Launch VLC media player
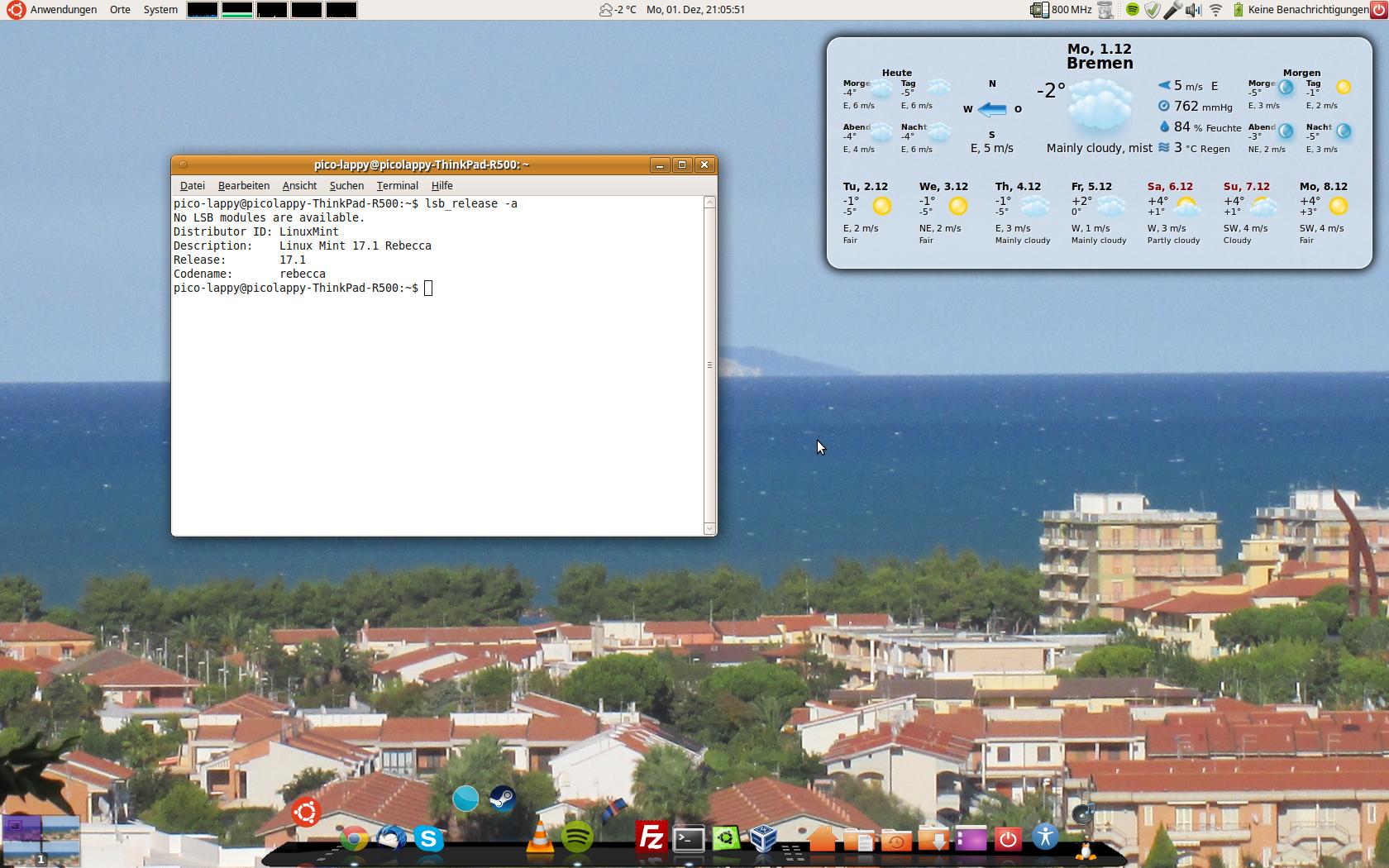Image resolution: width=1389 pixels, height=868 pixels. tap(540, 837)
